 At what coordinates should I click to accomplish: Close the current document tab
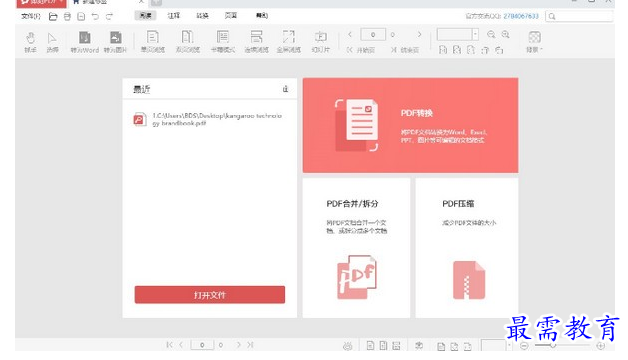coord(141,2)
